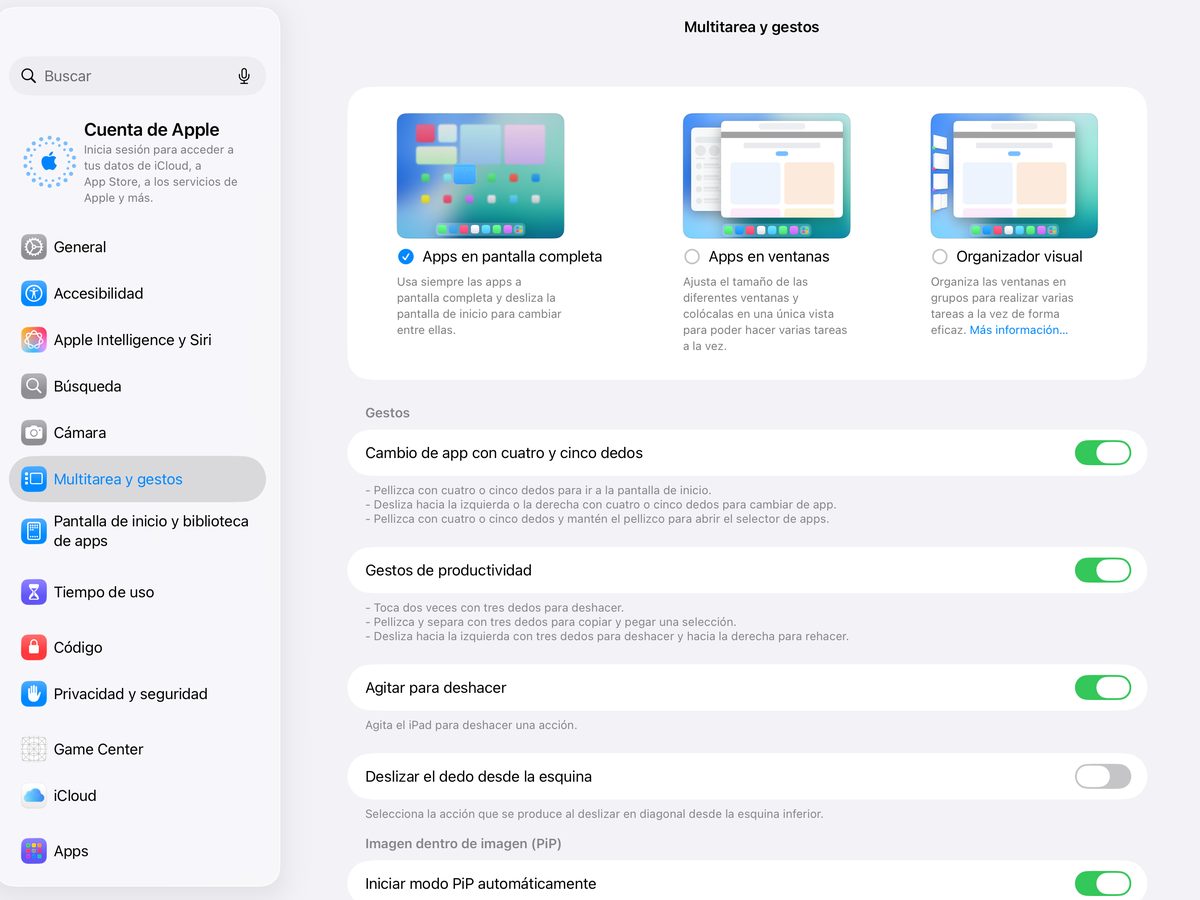Tap the Cambio de app con cuatro label
Viewport: 1200px width, 900px height.
[x=504, y=453]
